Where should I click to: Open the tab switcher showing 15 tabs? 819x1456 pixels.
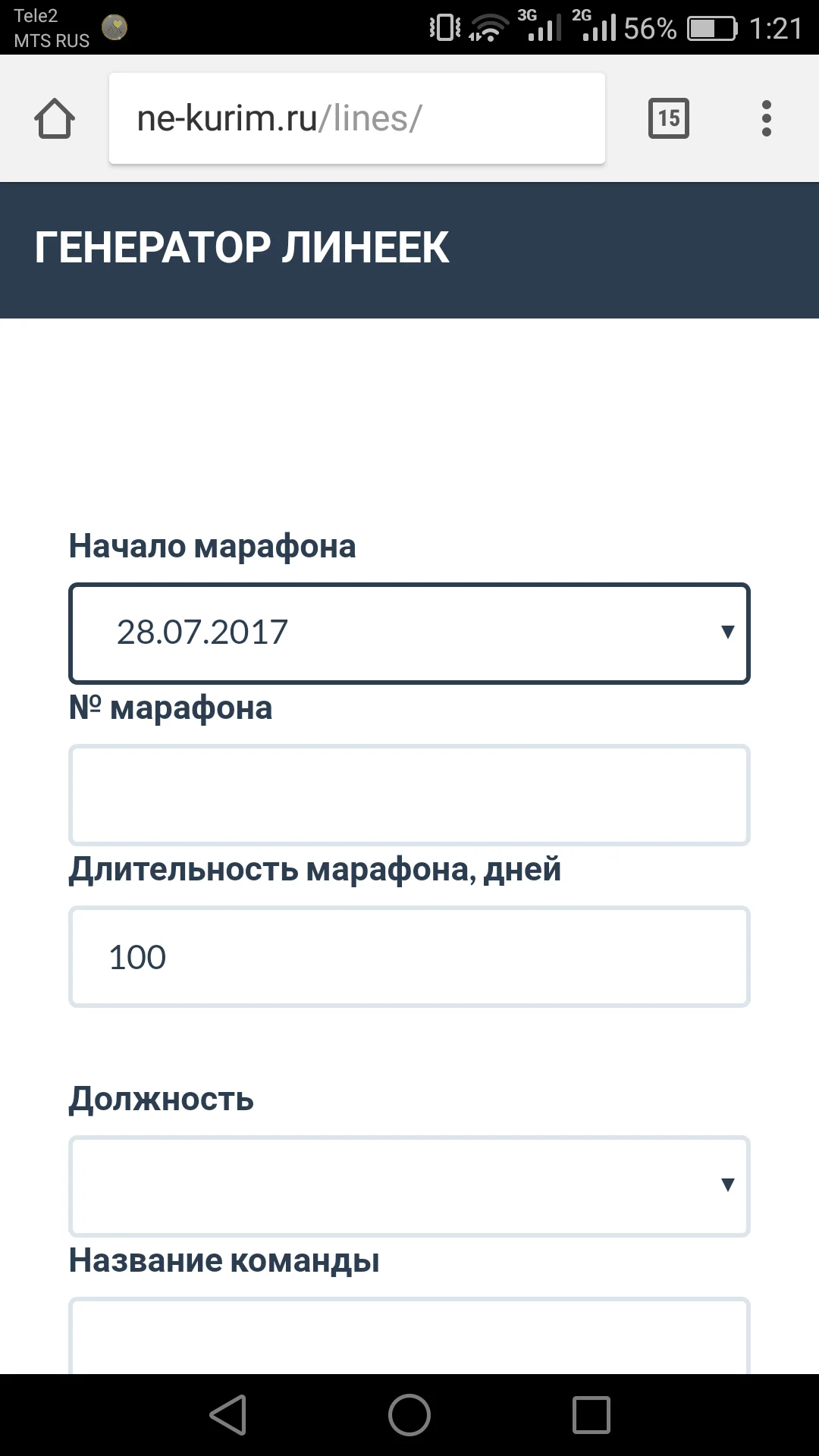(x=668, y=118)
